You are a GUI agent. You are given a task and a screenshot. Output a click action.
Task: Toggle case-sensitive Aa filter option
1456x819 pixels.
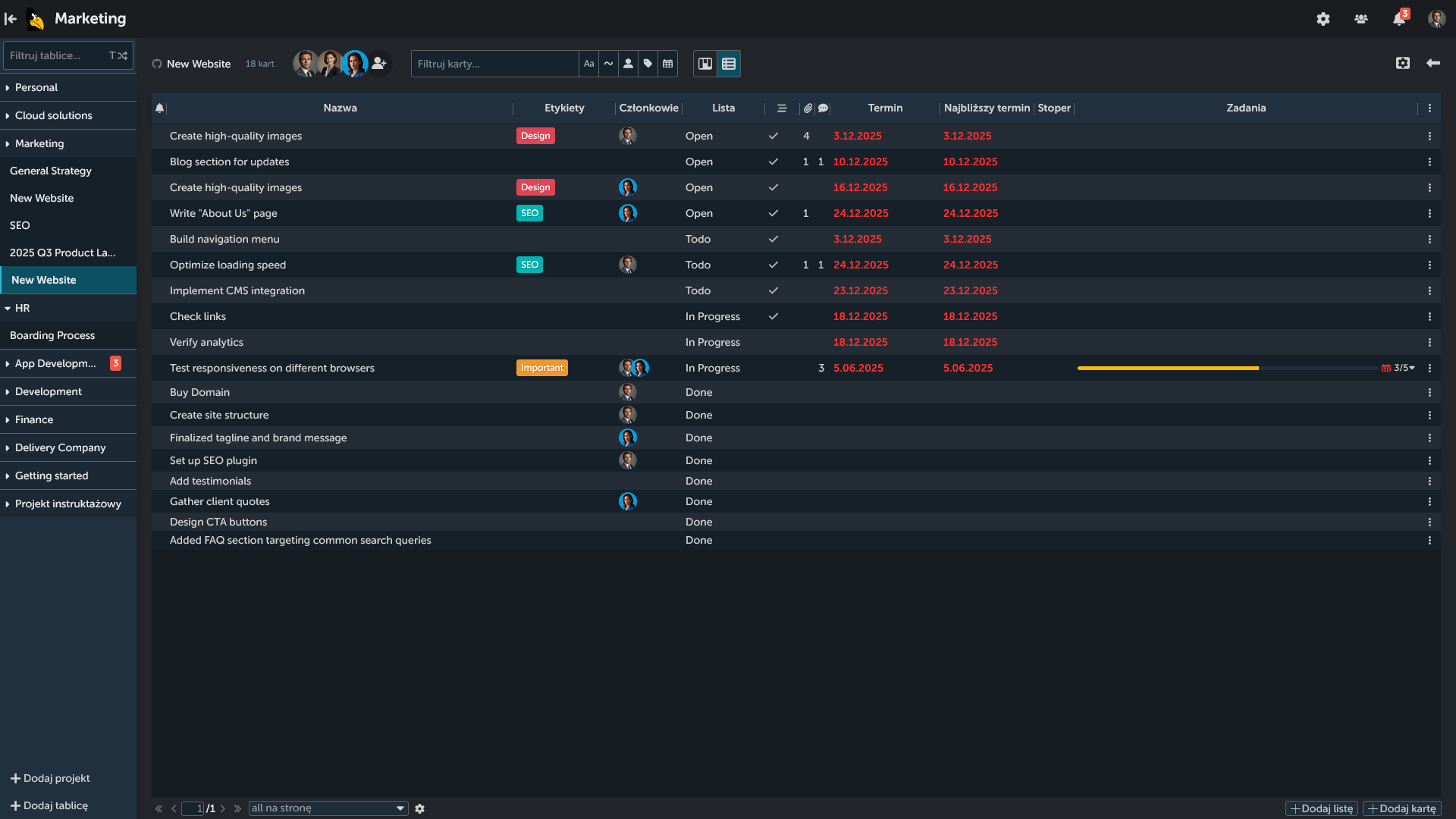[x=588, y=64]
